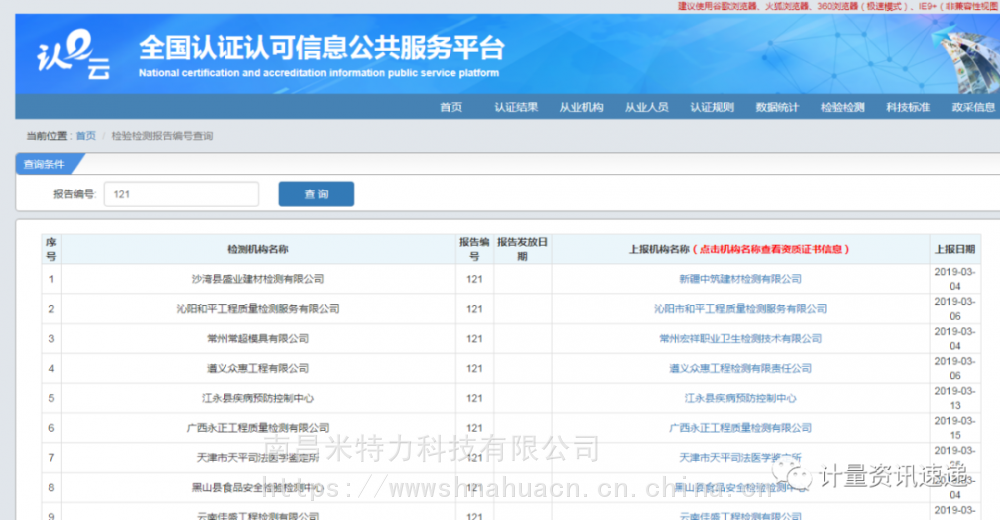Click the 上报日期 column header
The width and height of the screenshot is (1000, 520).
click(955, 249)
